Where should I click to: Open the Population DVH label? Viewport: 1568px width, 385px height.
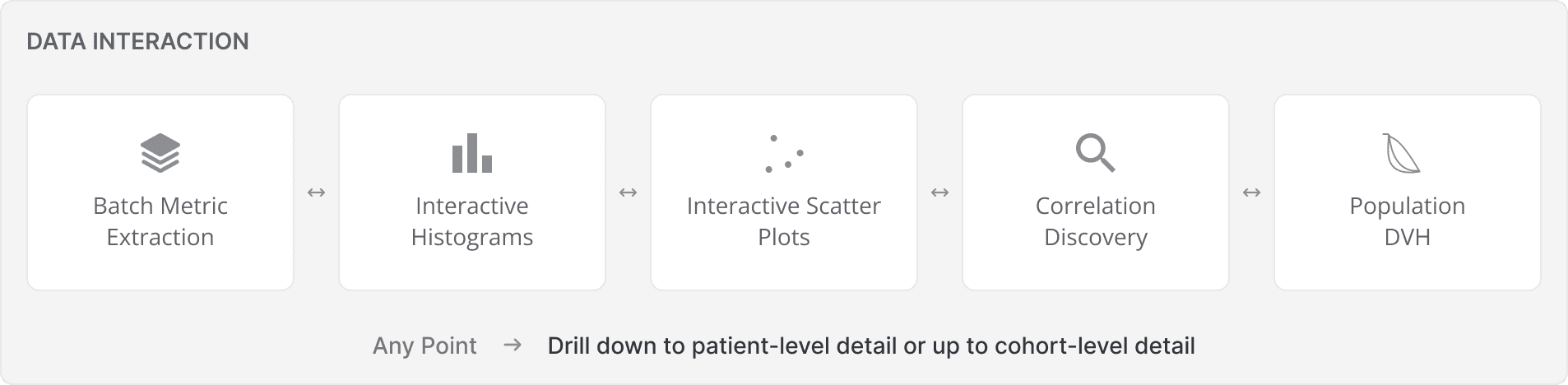click(1408, 221)
